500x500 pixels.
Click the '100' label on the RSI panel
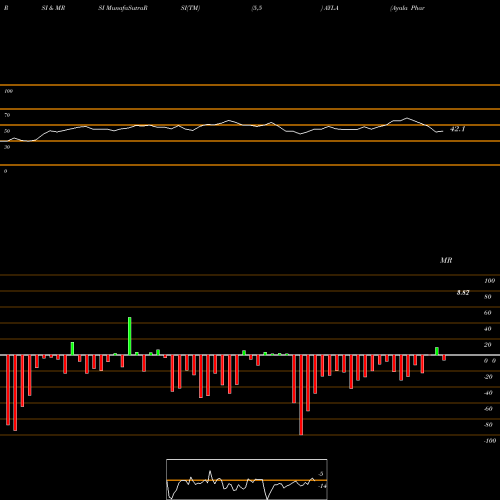point(8,91)
